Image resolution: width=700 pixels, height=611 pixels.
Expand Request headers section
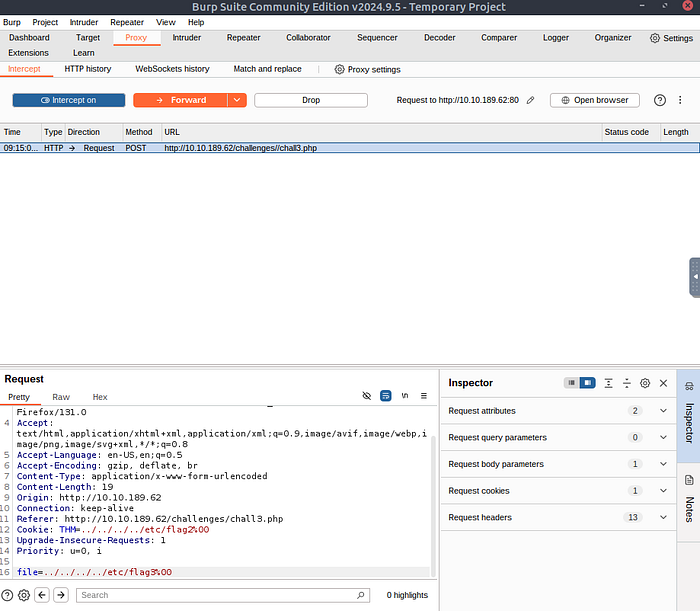(558, 518)
